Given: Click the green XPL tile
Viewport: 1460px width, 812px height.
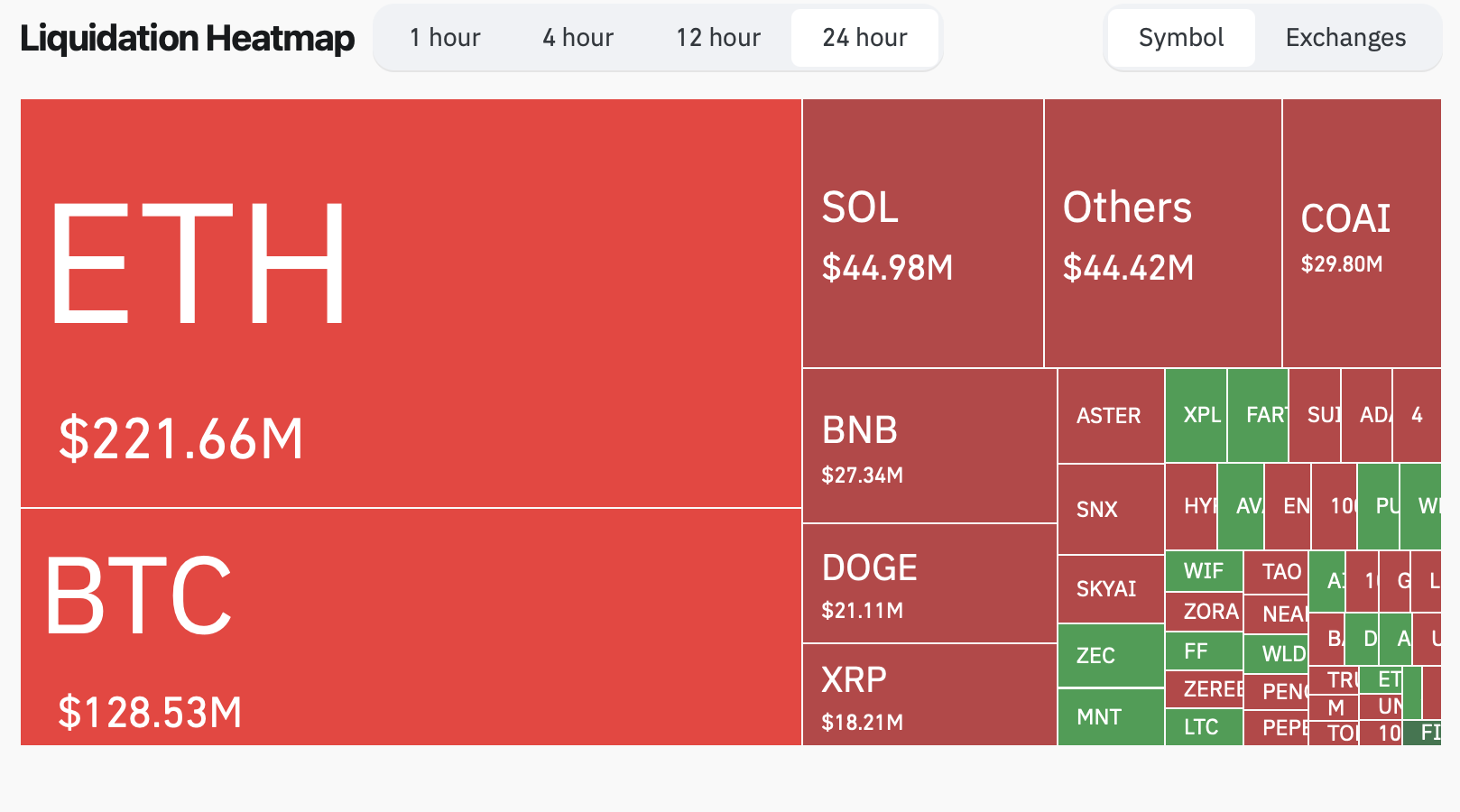Looking at the screenshot, I should pos(1196,415).
